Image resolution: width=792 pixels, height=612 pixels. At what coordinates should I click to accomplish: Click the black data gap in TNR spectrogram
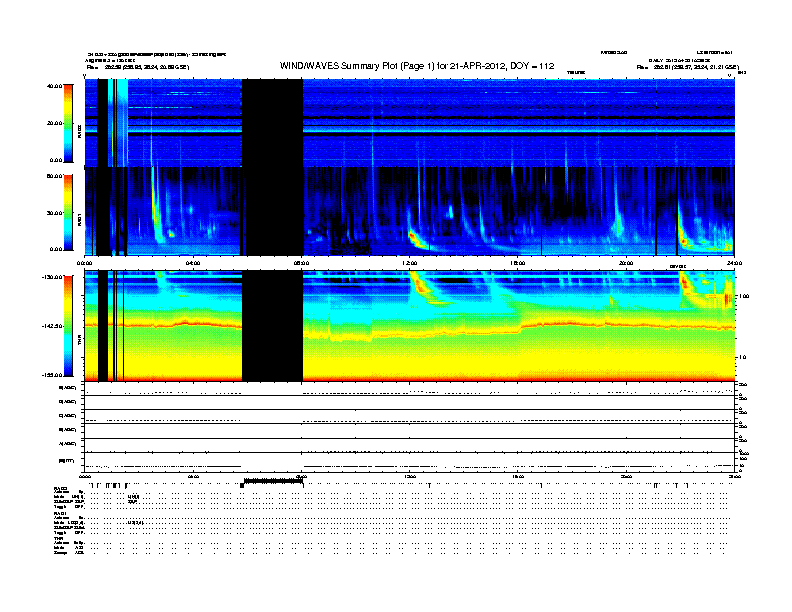pyautogui.click(x=272, y=326)
